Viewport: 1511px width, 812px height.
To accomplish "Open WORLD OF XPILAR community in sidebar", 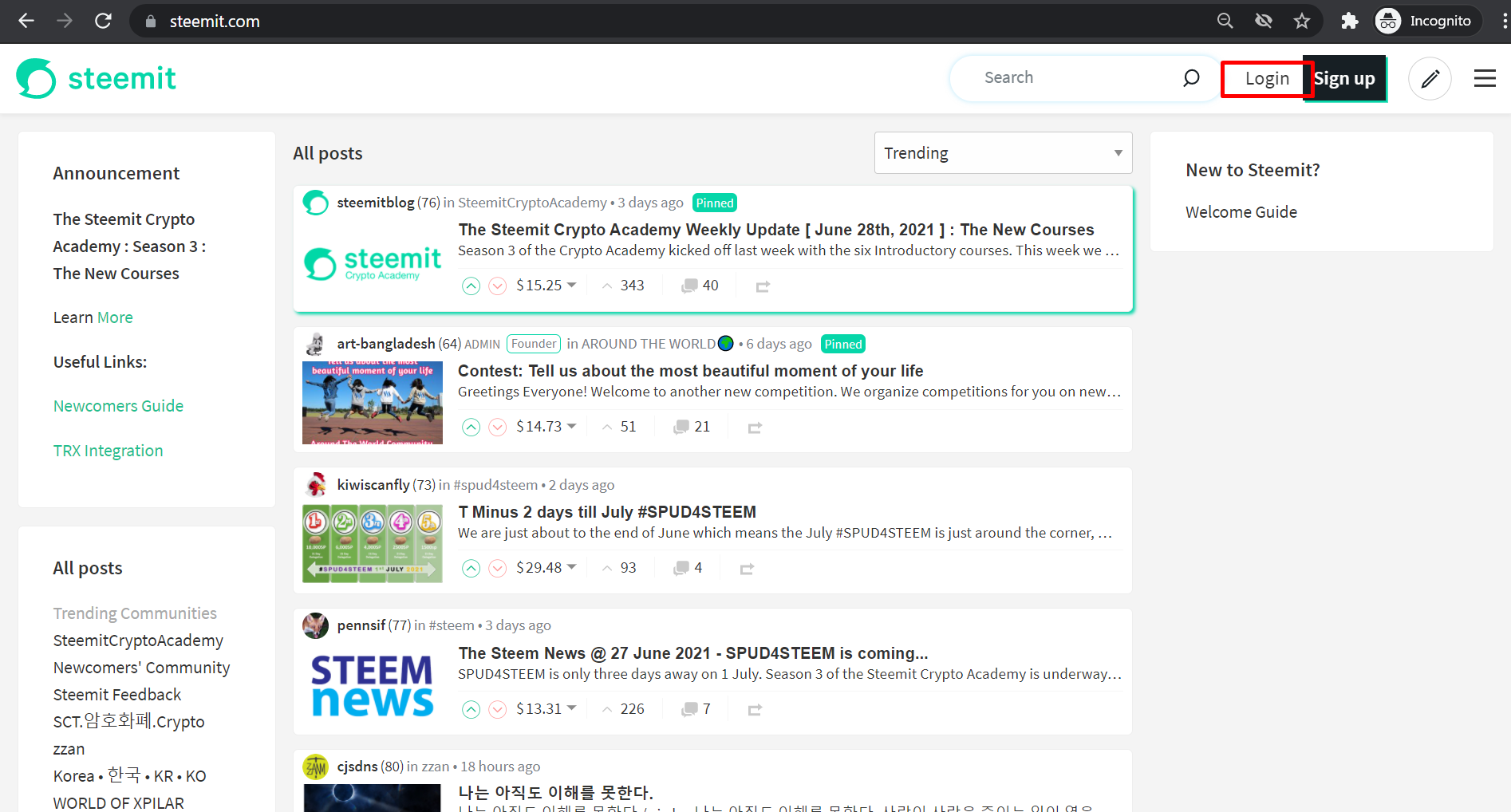I will tap(118, 802).
